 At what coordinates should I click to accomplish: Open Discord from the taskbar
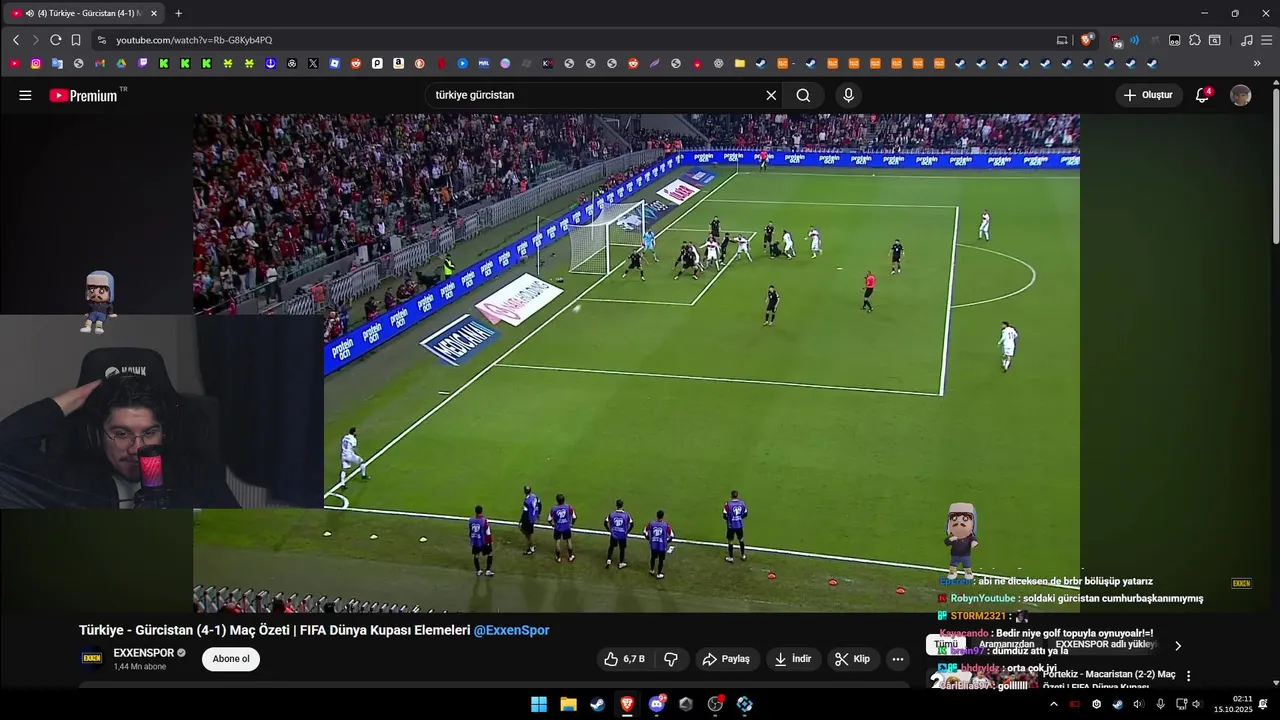(x=657, y=704)
